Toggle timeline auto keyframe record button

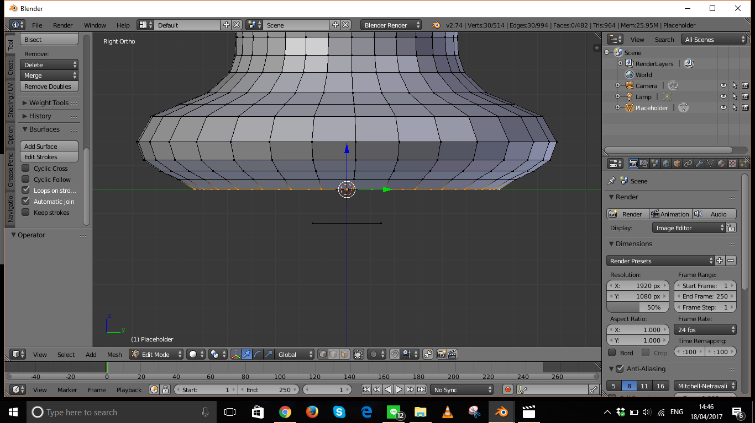coord(508,389)
